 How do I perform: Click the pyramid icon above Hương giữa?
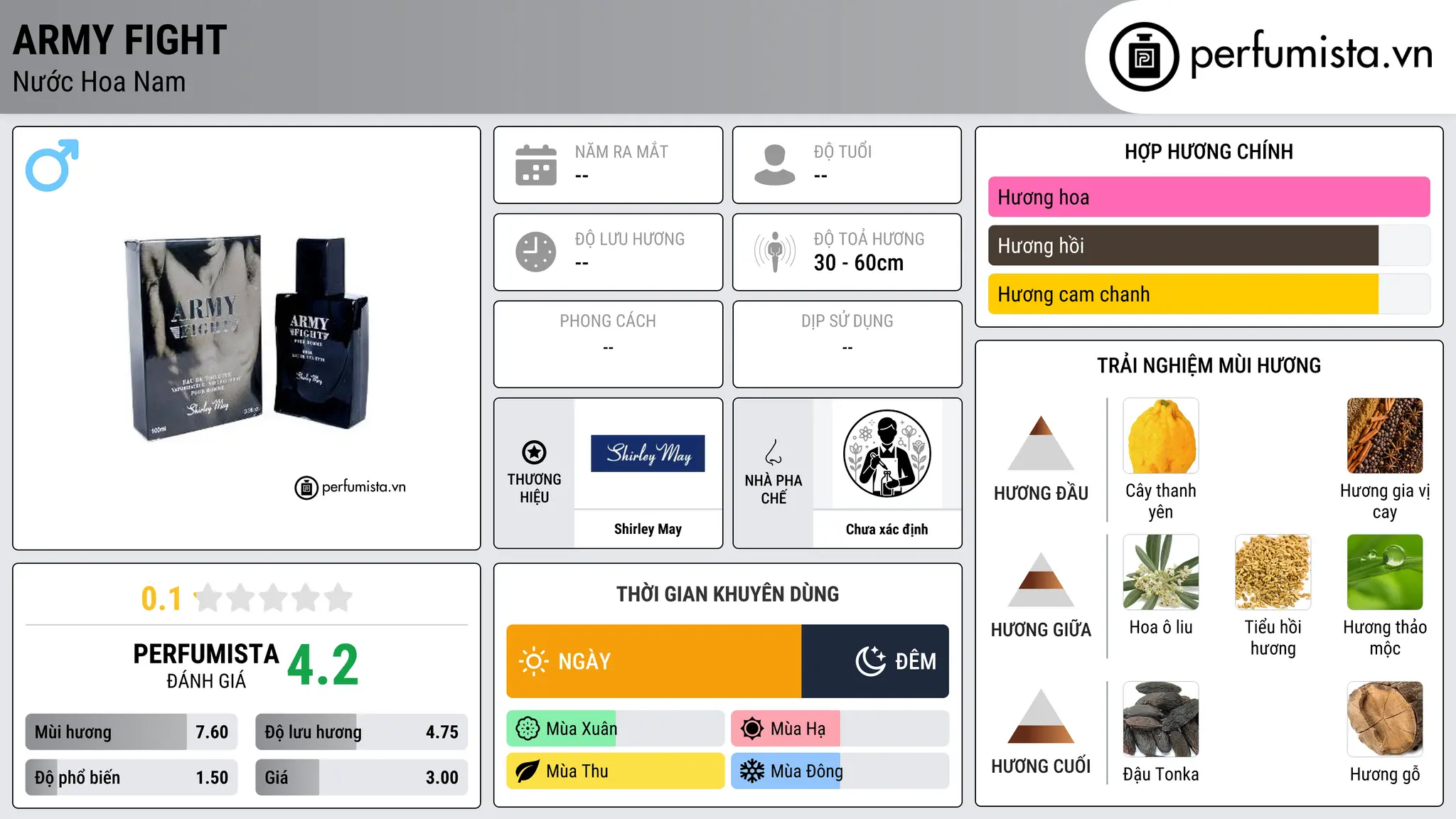[1041, 579]
